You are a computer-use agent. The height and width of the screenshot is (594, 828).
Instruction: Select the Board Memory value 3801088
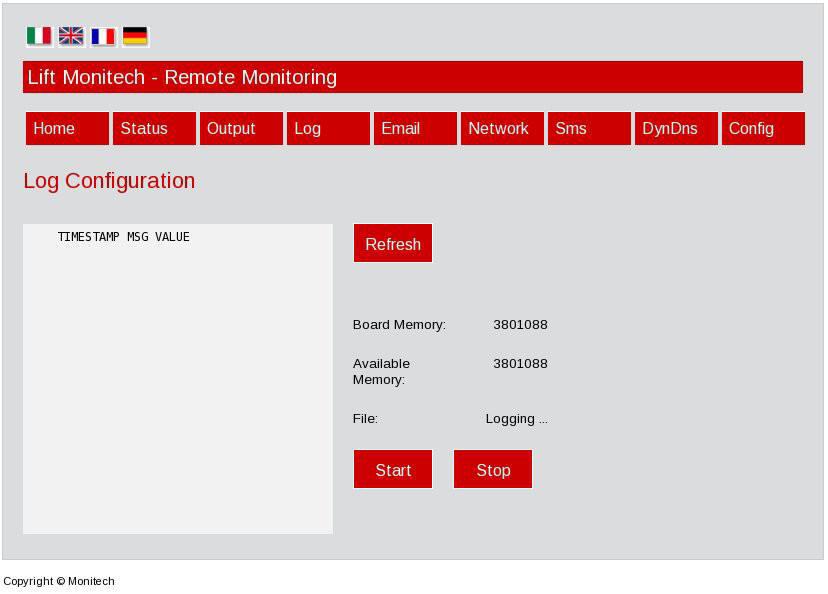pyautogui.click(x=520, y=325)
